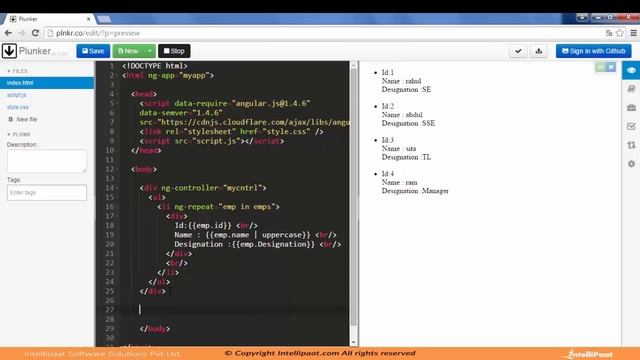Image resolution: width=640 pixels, height=360 pixels.
Task: Create a New plunk
Action: [128, 51]
